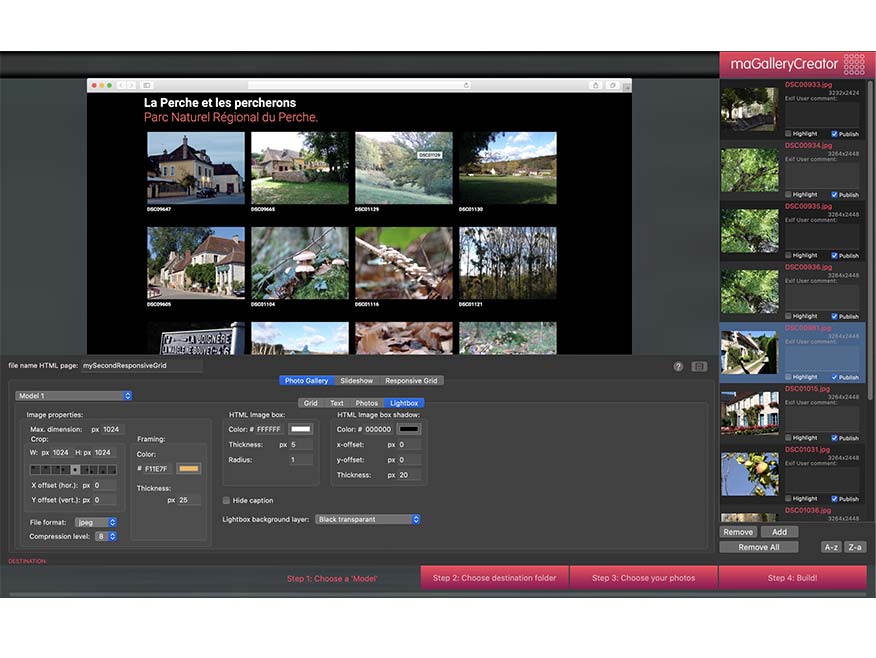This screenshot has height=658, width=876.
Task: Click the maGalleryCreator logo grid icon
Action: 853,64
